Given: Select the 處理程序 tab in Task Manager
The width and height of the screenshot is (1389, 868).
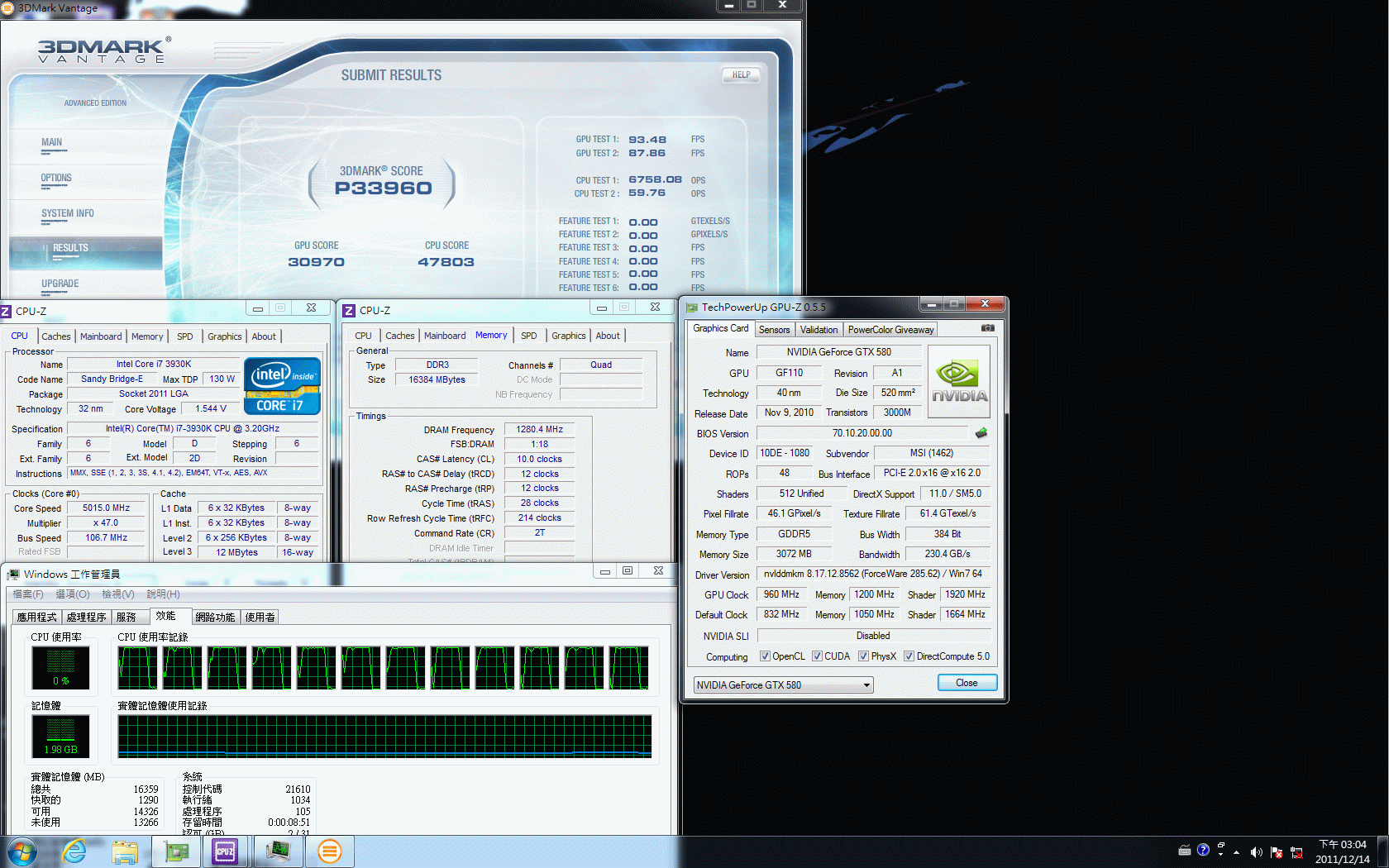Looking at the screenshot, I should (x=86, y=618).
